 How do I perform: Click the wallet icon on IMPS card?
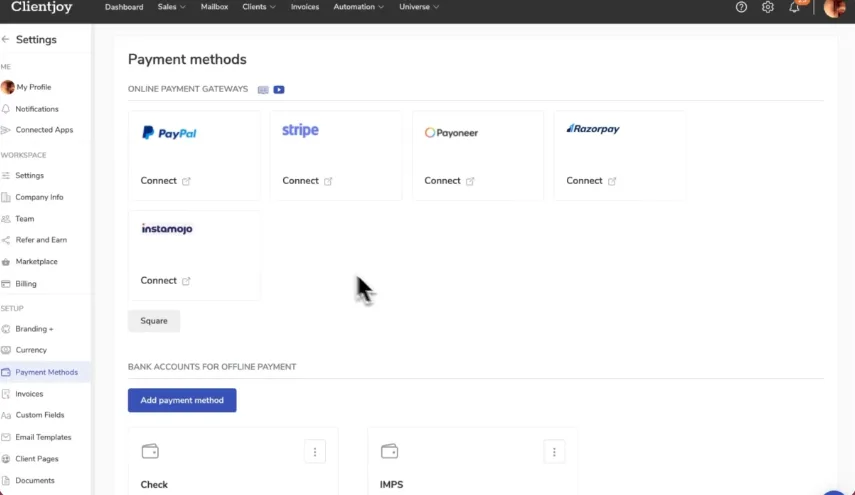tap(389, 451)
